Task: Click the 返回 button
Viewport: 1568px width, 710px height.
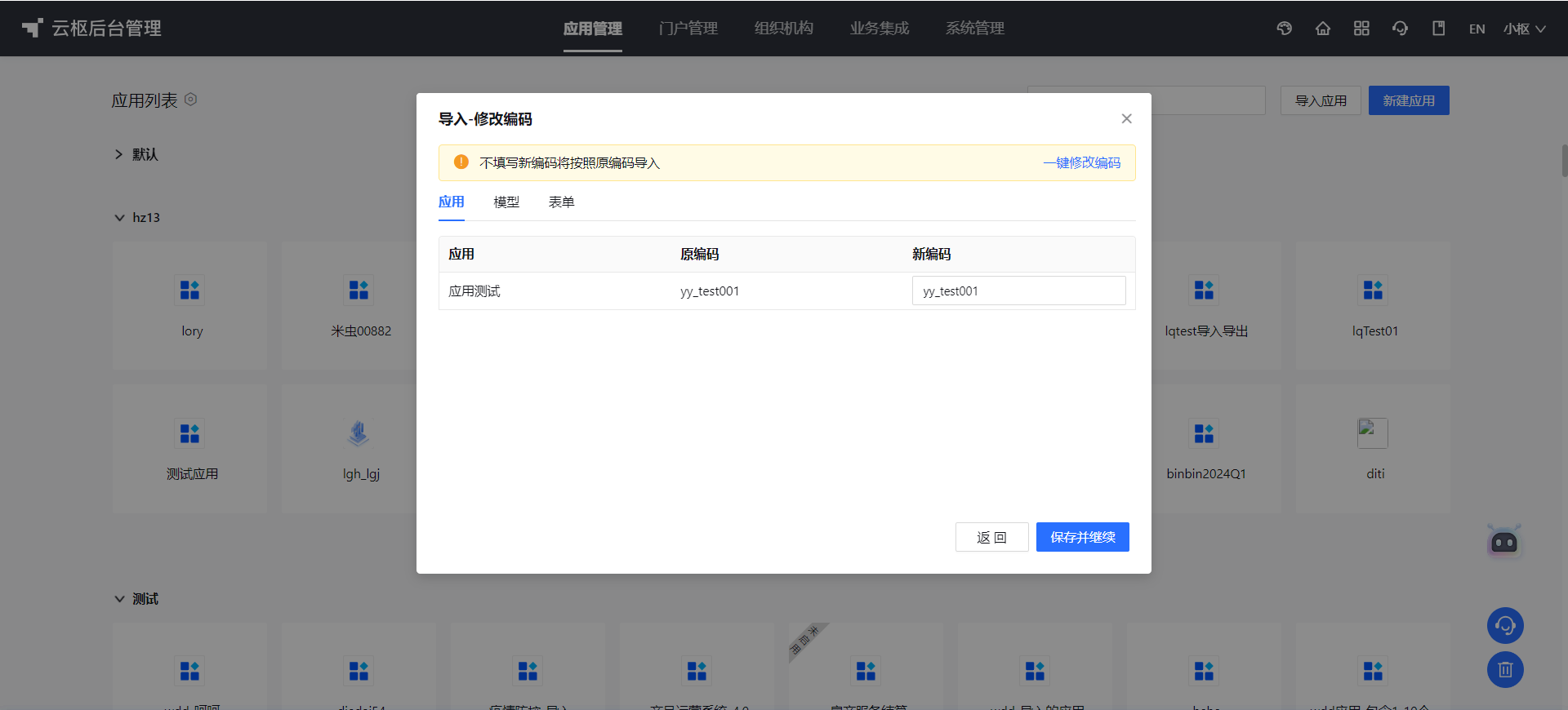Action: [991, 537]
